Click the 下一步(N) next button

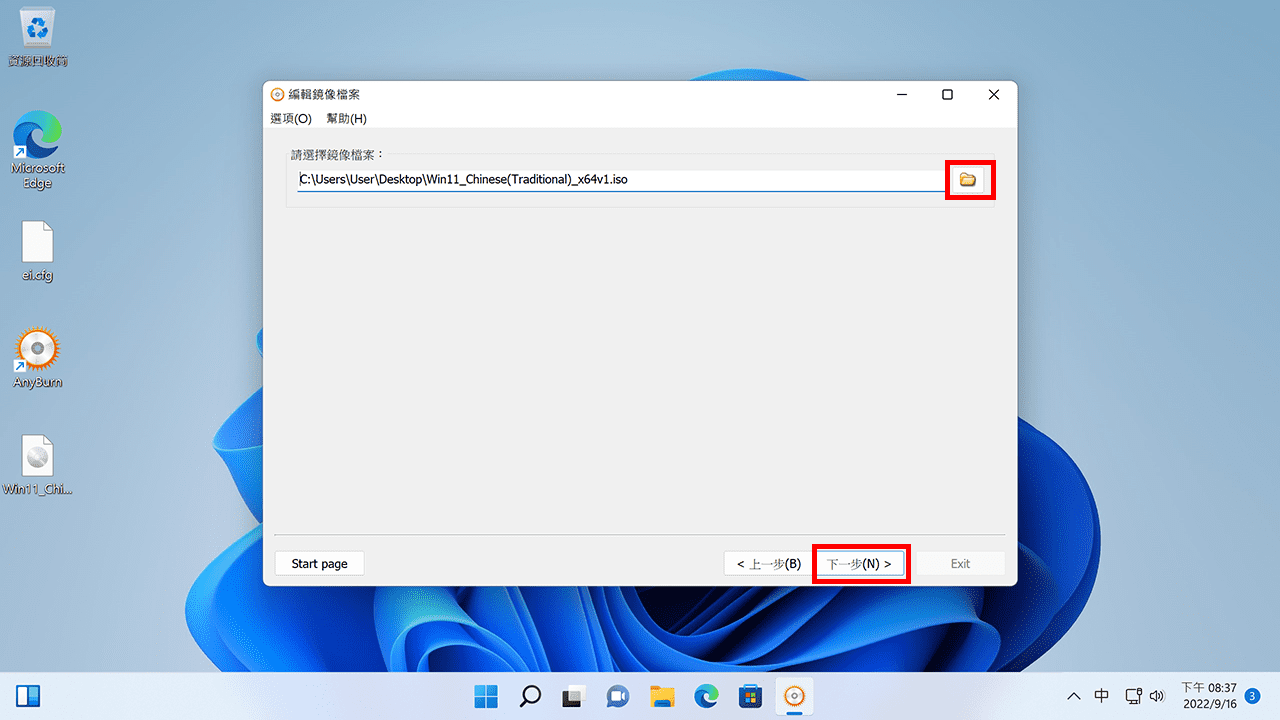tap(859, 564)
